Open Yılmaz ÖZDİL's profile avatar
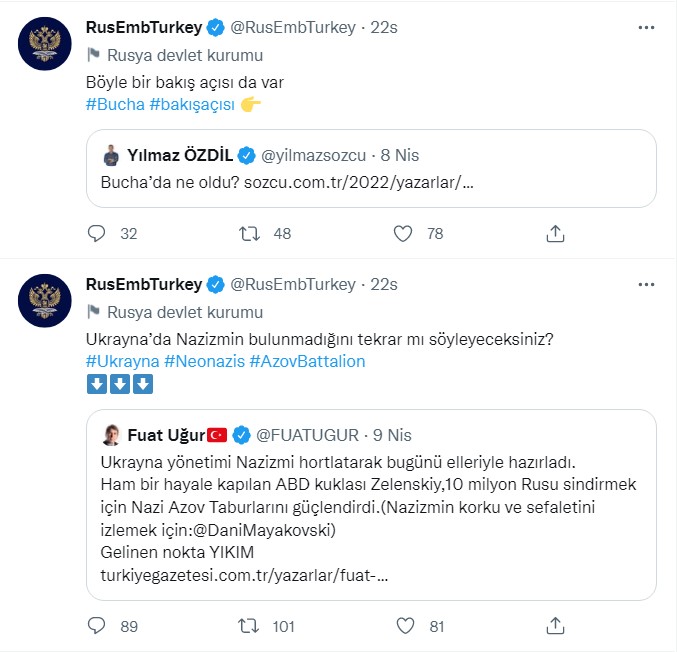Screen dimensions: 677x652 112,156
